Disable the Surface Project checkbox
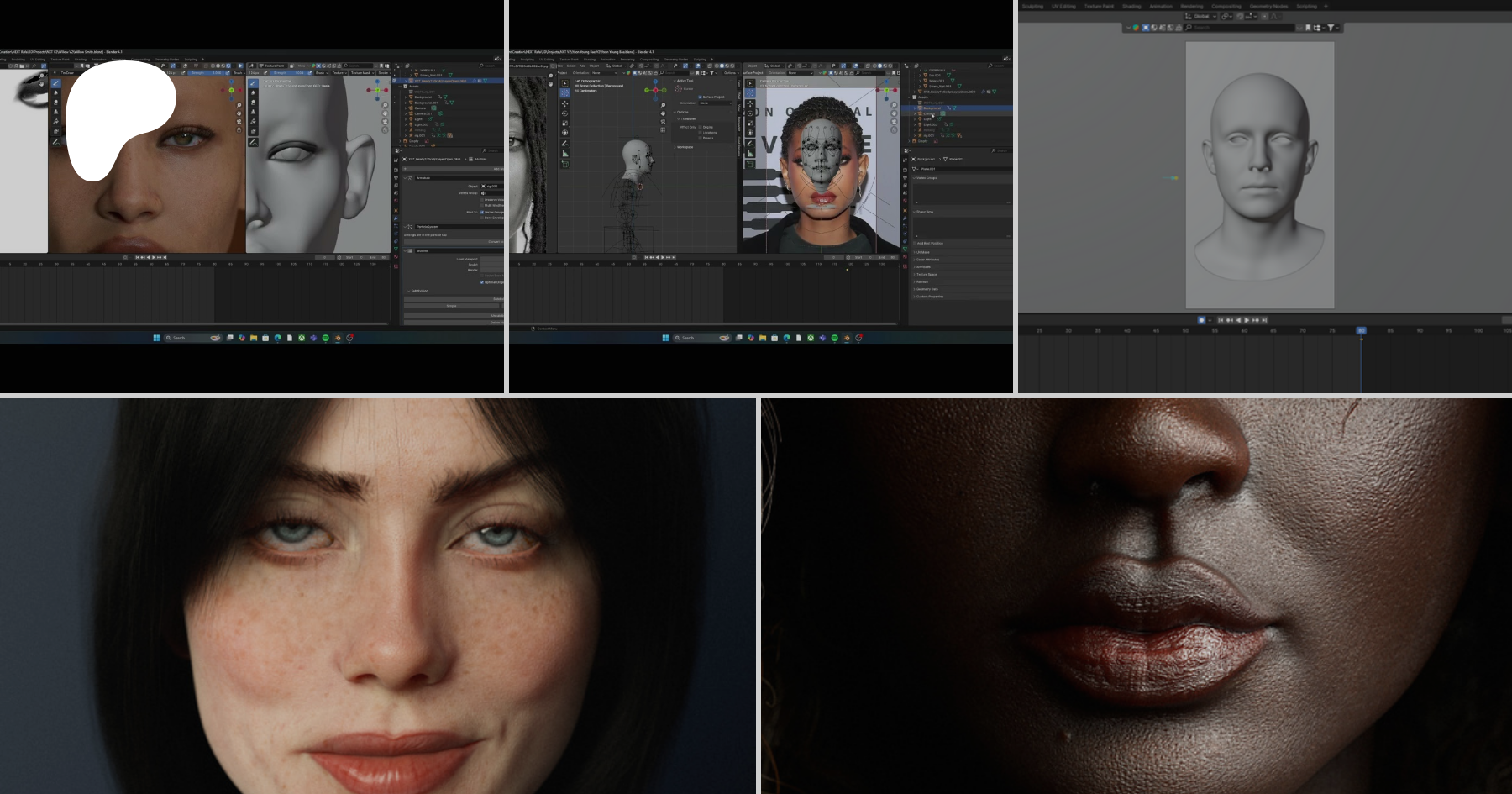The width and height of the screenshot is (1512, 794). [x=701, y=97]
